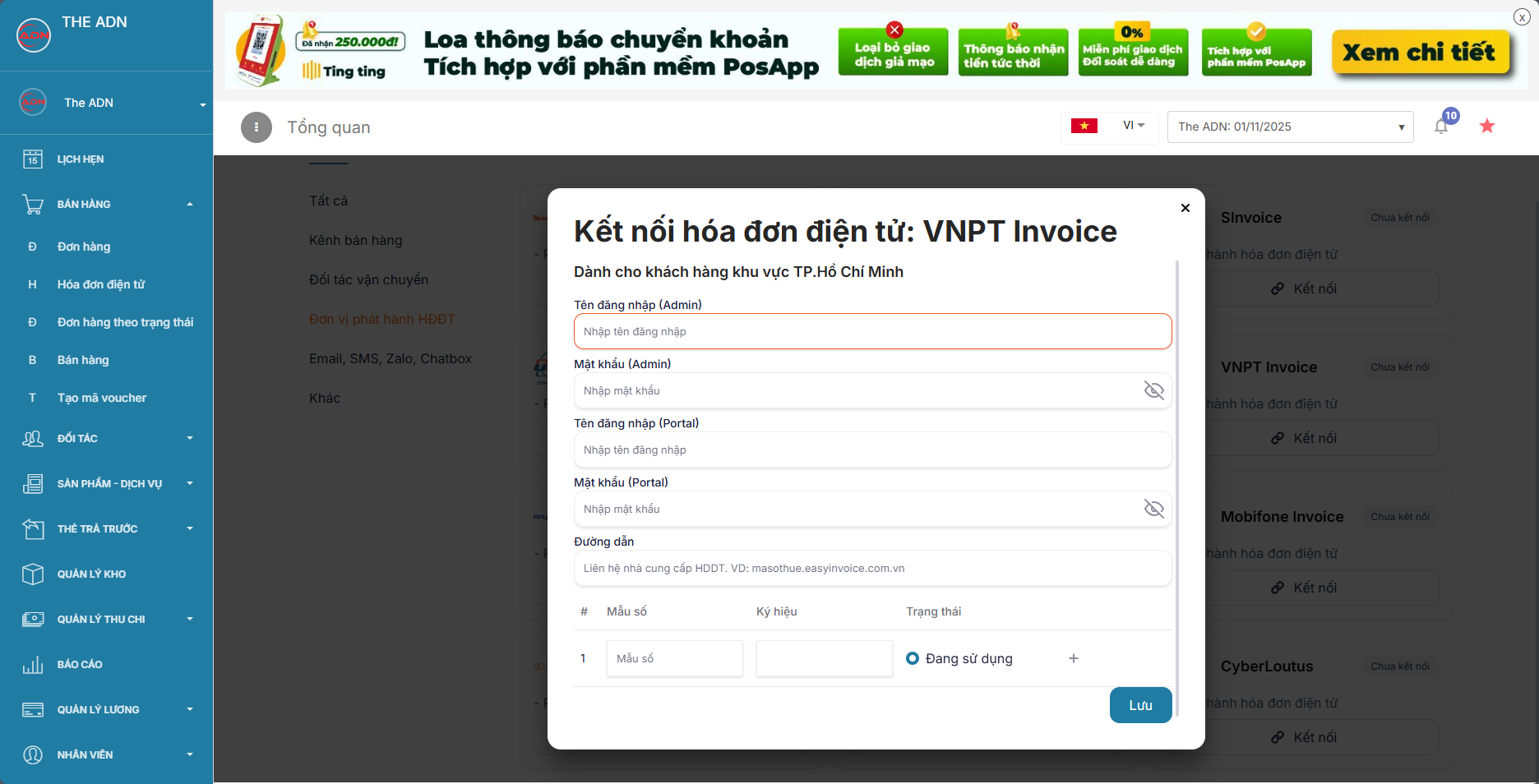Click the Nhân viên person icon

tap(33, 754)
